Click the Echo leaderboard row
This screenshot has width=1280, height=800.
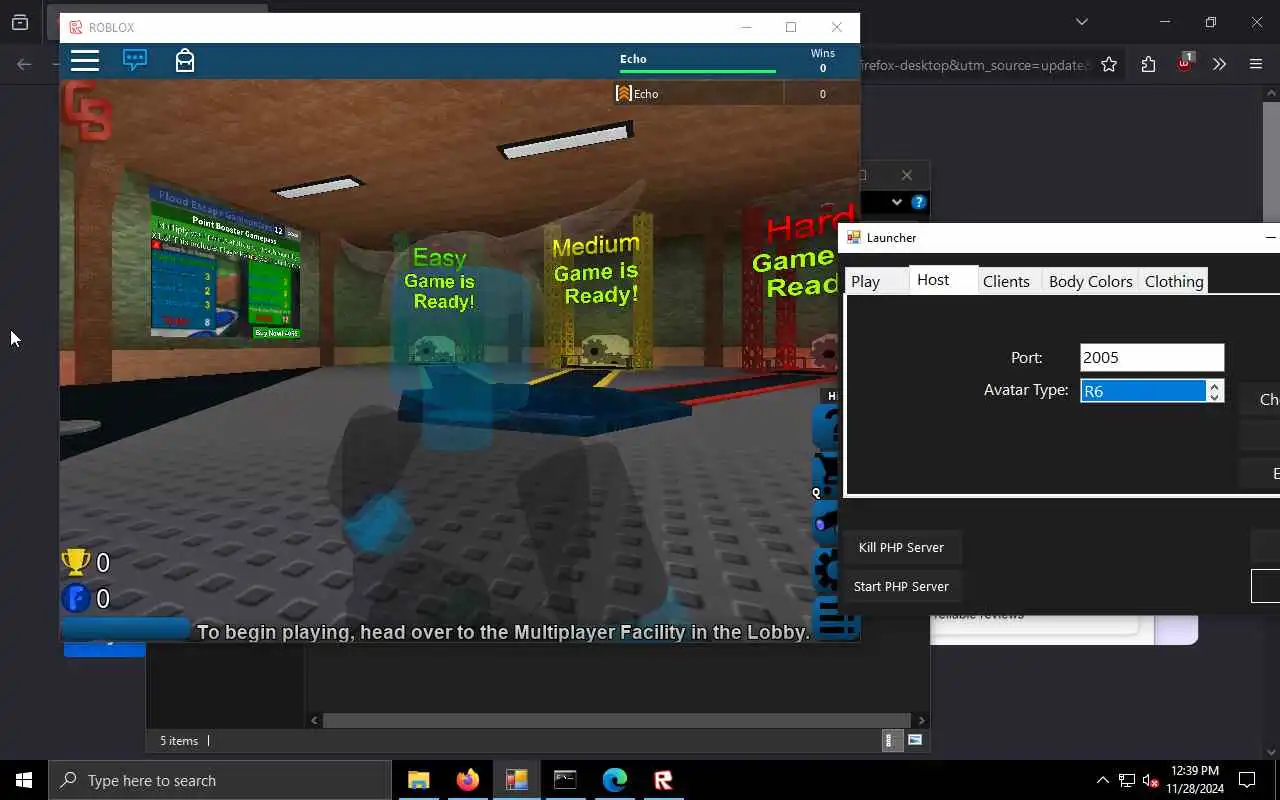(736, 93)
